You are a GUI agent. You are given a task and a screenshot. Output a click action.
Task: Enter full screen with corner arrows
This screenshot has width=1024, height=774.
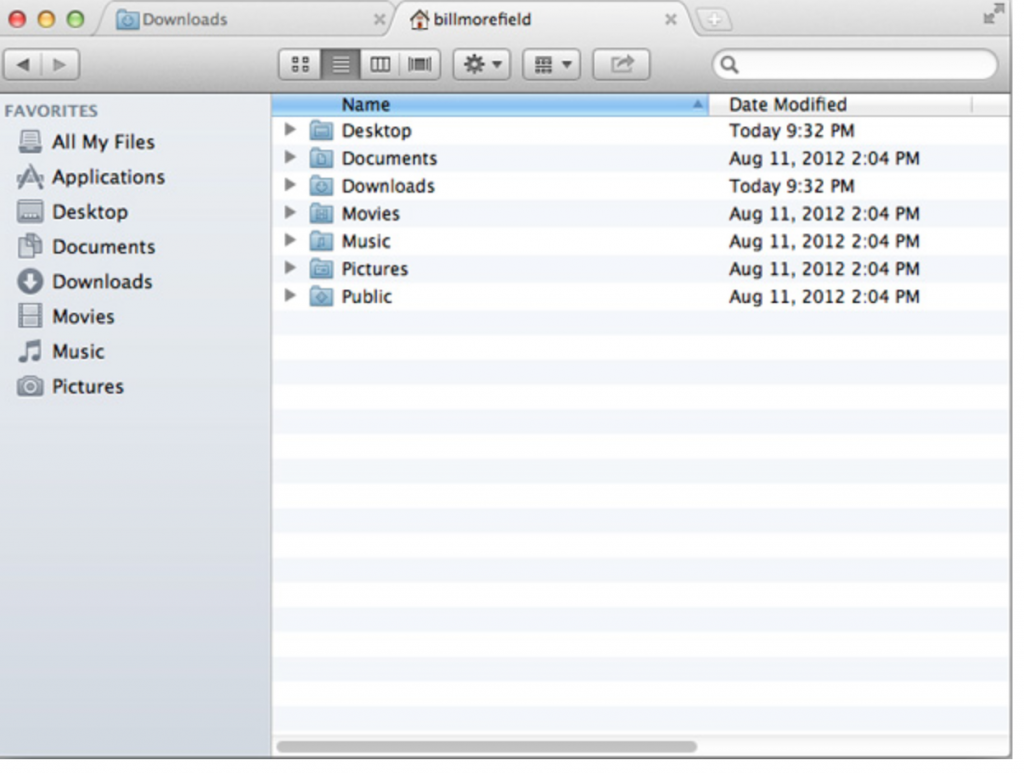tap(993, 15)
